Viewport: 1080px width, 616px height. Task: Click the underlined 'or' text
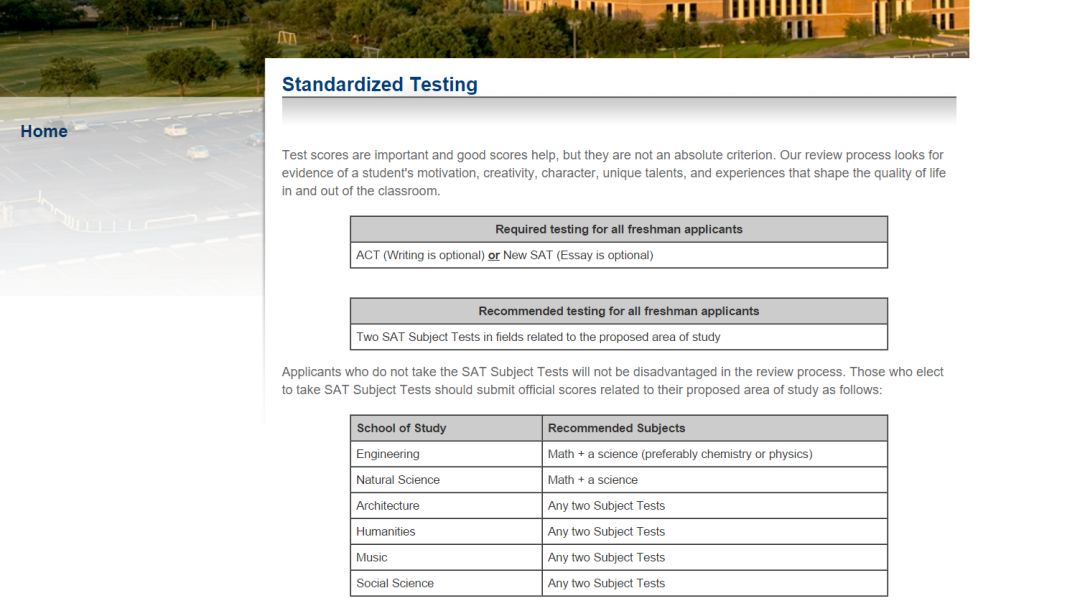pyautogui.click(x=494, y=256)
